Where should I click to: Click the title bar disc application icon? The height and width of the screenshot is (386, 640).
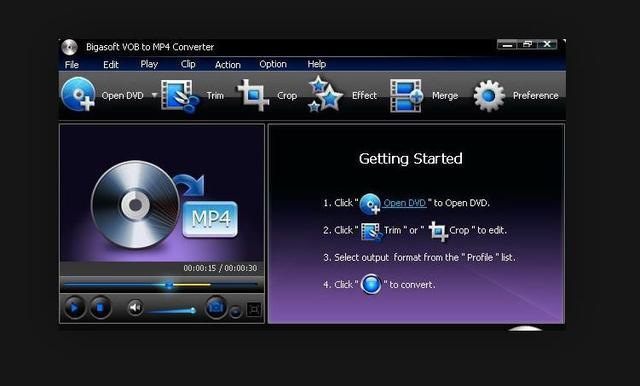coord(69,47)
